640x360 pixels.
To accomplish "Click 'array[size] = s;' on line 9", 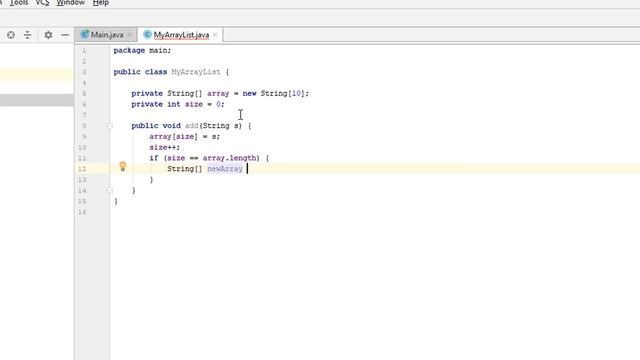I will 184,137.
